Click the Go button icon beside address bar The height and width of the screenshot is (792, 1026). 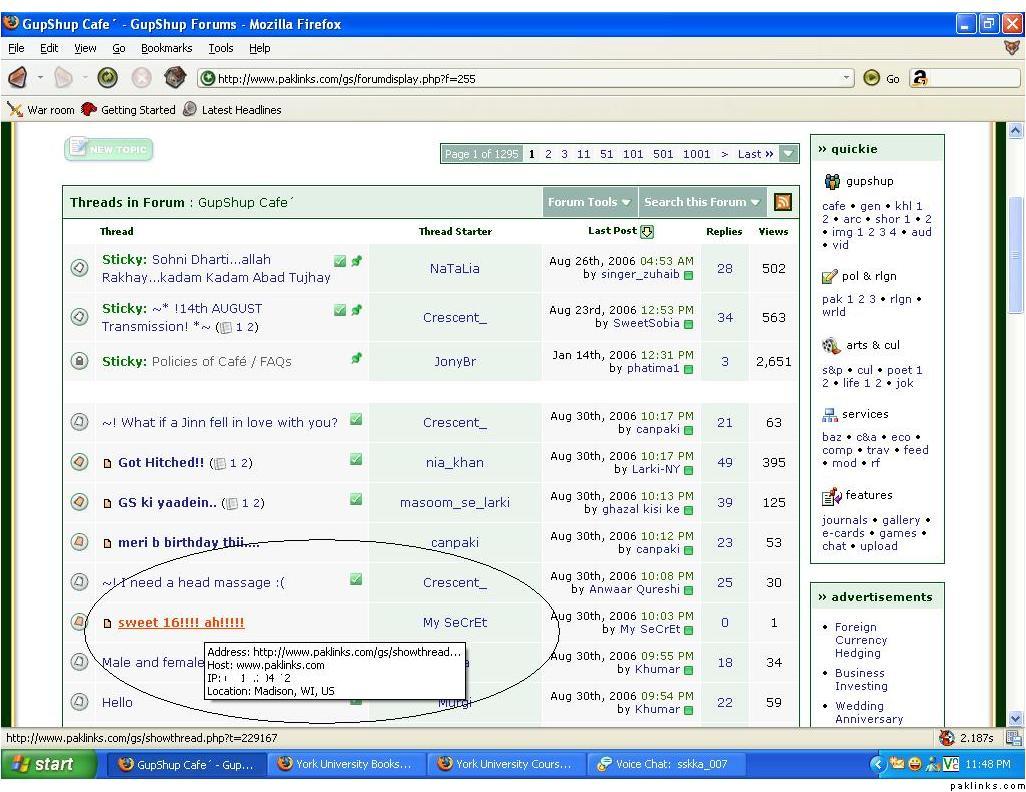872,78
